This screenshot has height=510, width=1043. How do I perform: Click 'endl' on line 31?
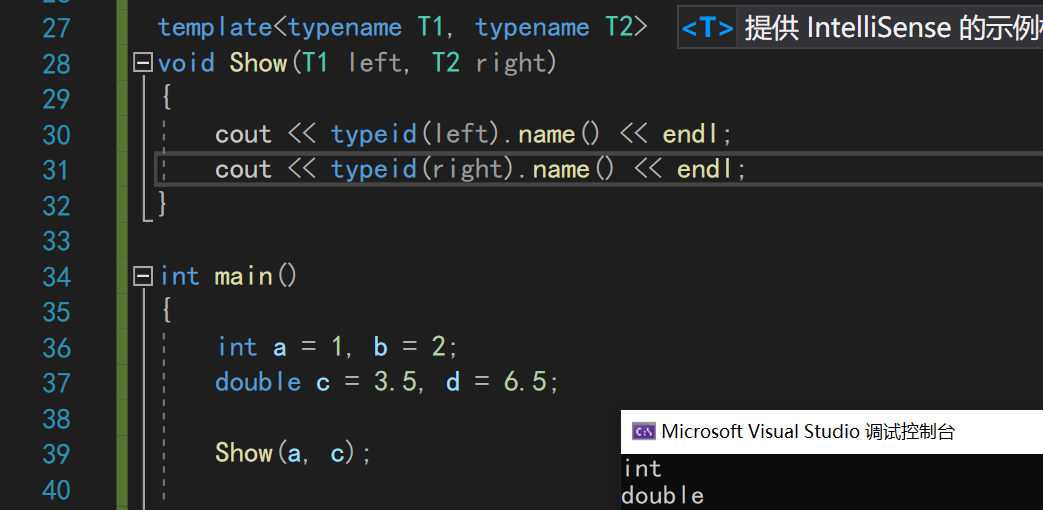coord(705,170)
